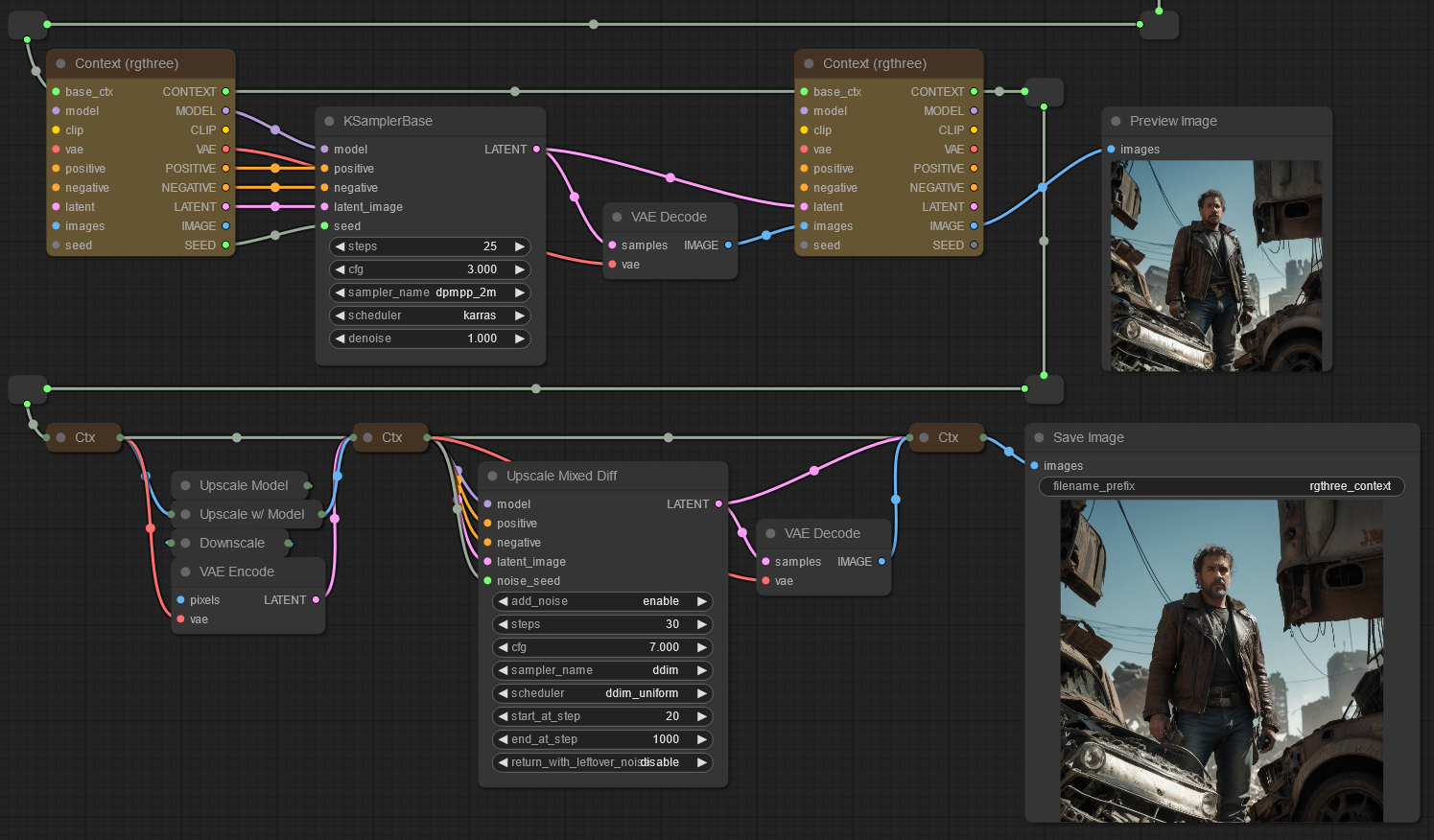The width and height of the screenshot is (1434, 840).
Task: Decrease cfg 7.000 using left arrow
Action: (x=501, y=647)
